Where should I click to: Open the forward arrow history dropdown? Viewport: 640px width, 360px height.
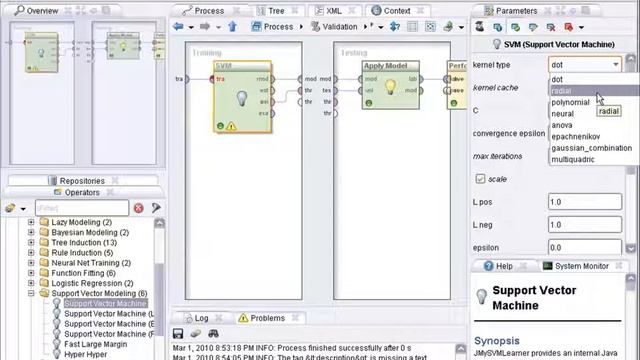coord(218,27)
